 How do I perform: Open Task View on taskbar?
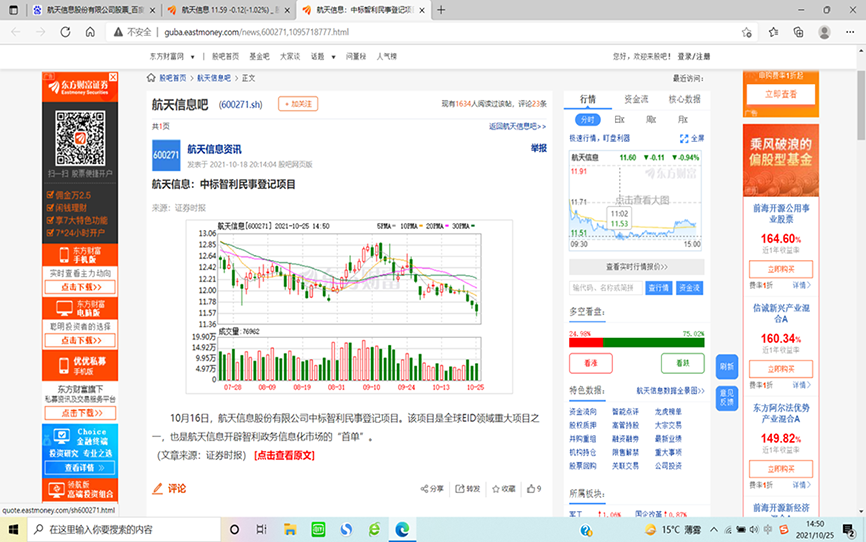point(262,530)
